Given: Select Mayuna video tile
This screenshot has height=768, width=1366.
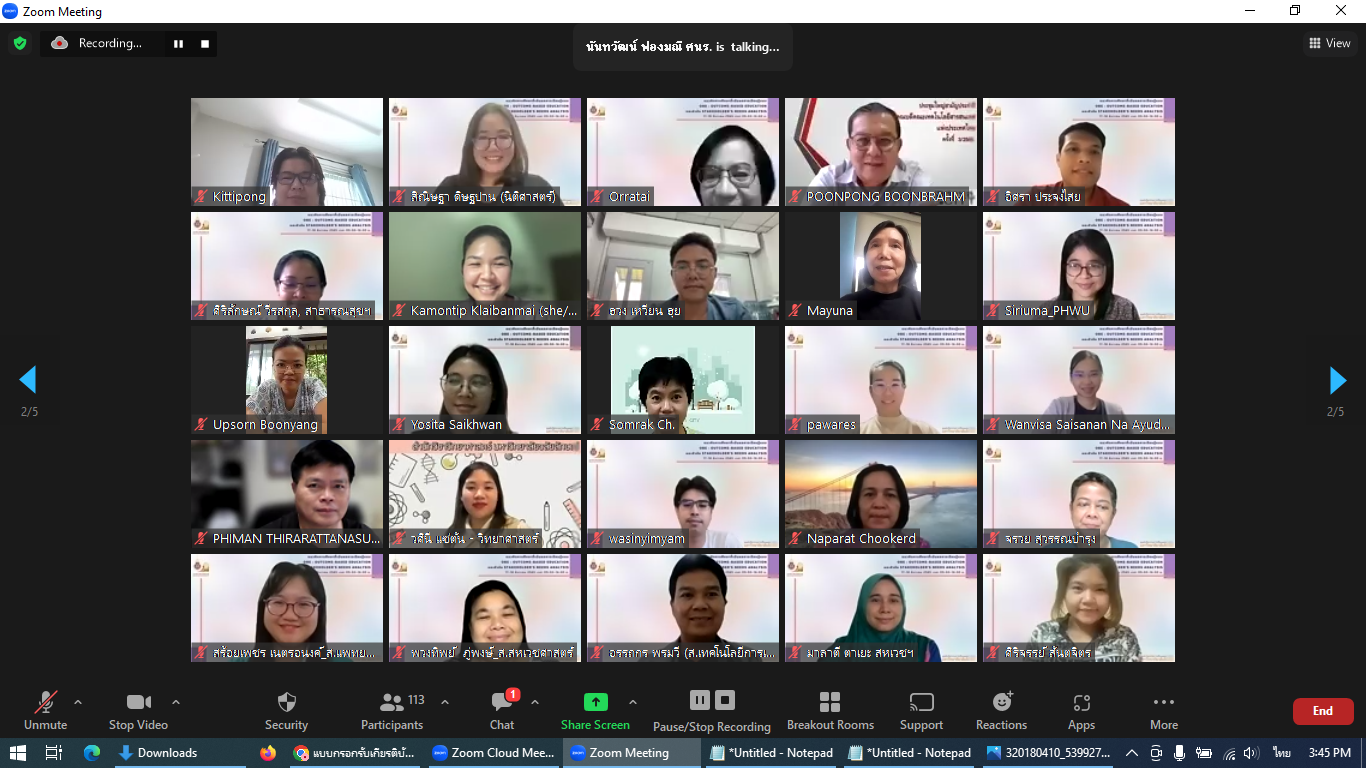Looking at the screenshot, I should (881, 266).
